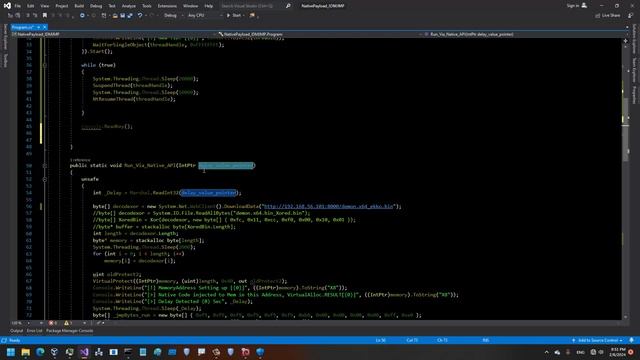Open the Output panel tab
Image resolution: width=640 pixels, height=360 pixels.
(x=17, y=331)
